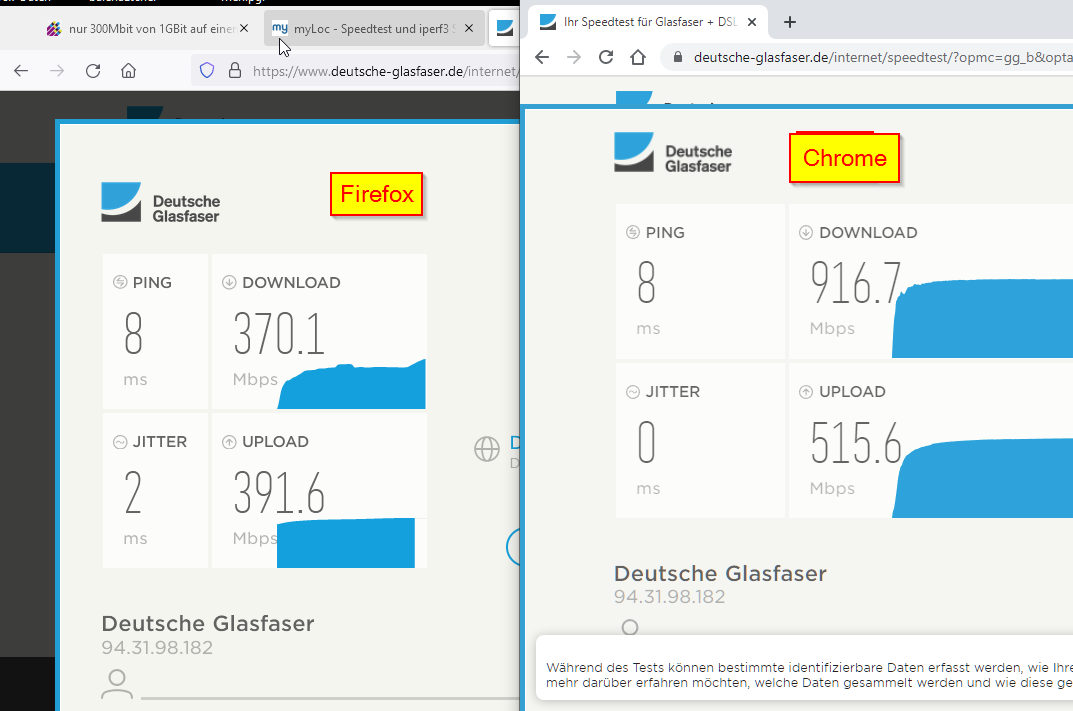Image resolution: width=1073 pixels, height=711 pixels.
Task: Click UPLOAD arrow icon in Firefox speedtest
Action: pyautogui.click(x=229, y=441)
